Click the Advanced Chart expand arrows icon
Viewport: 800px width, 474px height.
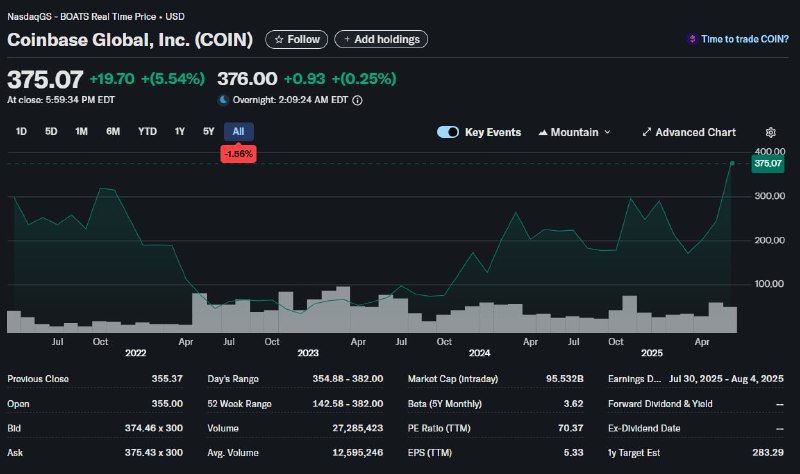coord(646,132)
